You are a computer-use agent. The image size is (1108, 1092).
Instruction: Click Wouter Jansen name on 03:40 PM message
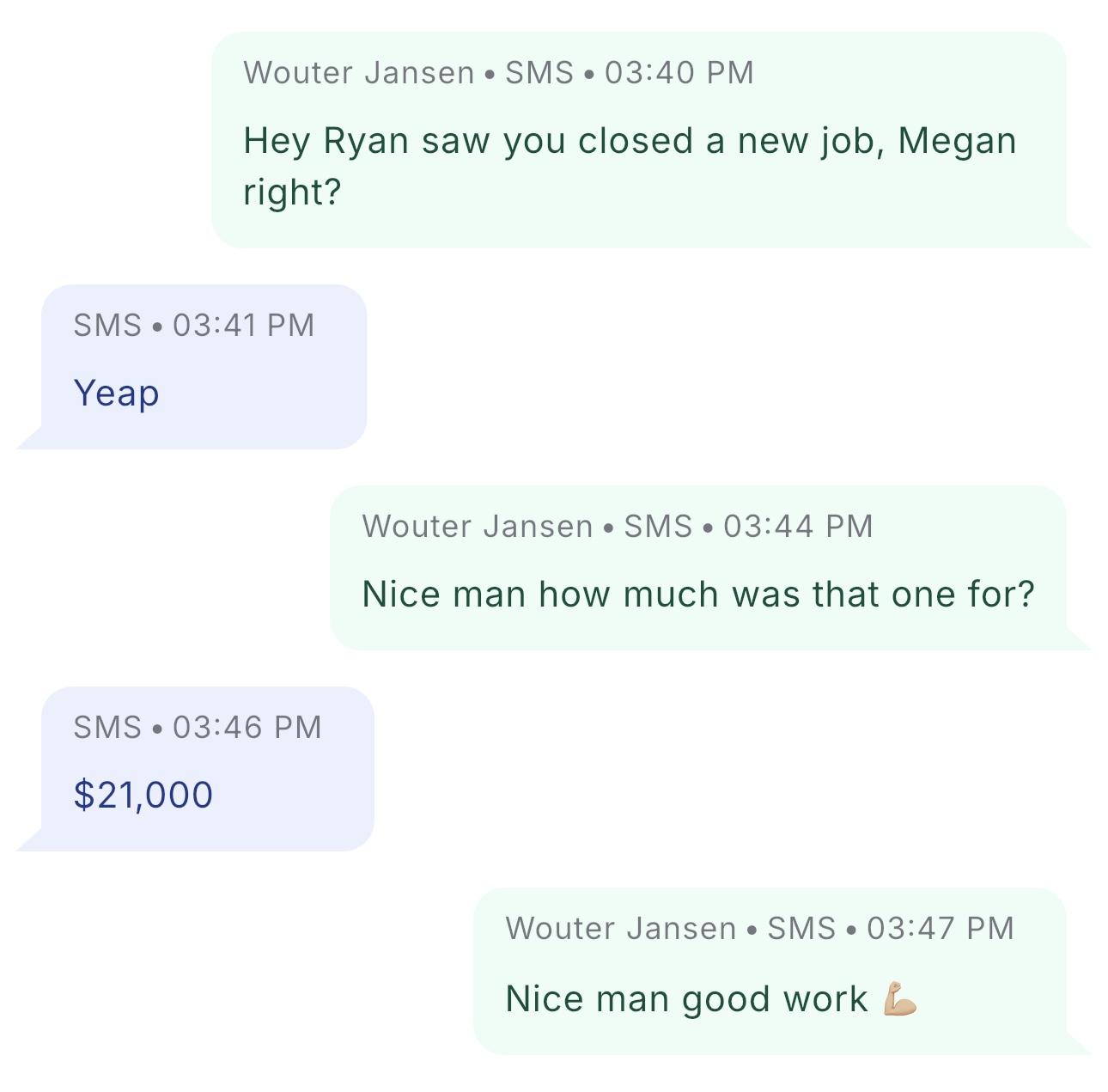click(x=359, y=73)
